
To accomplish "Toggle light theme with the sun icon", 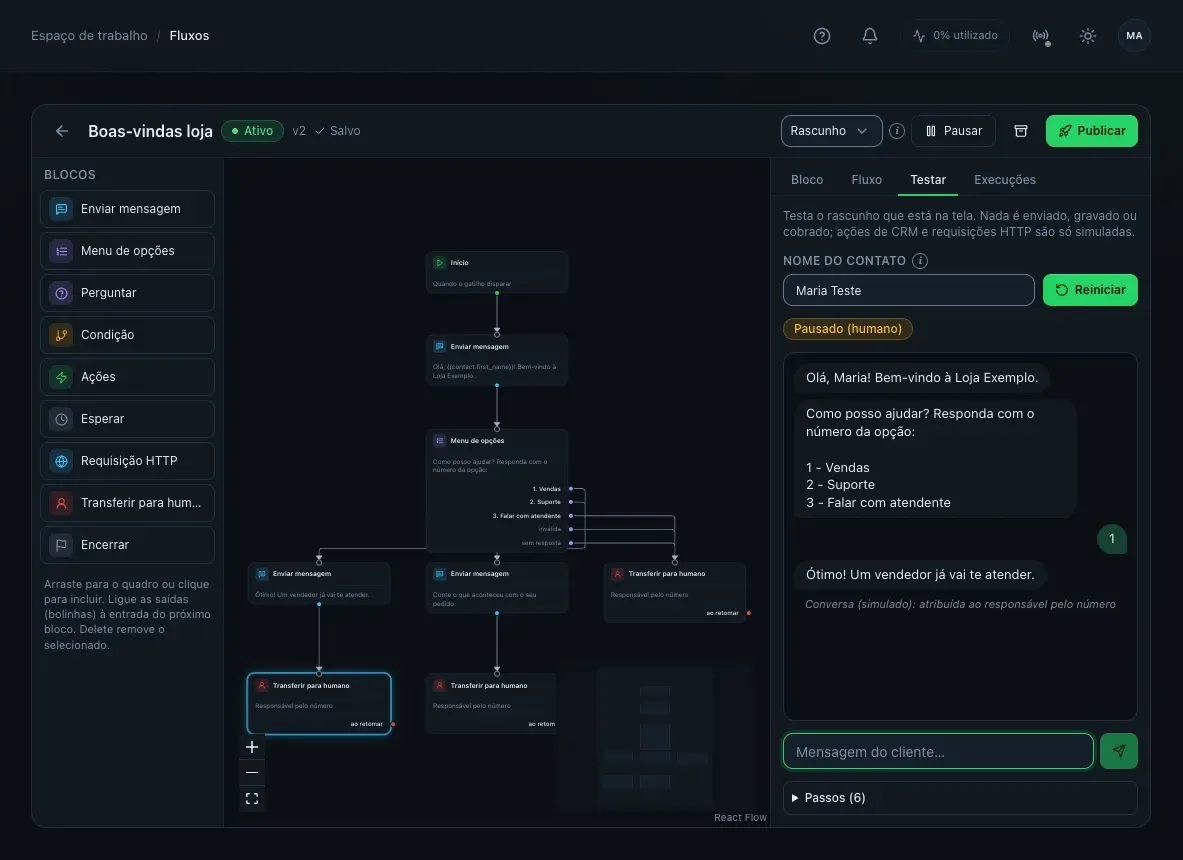I will coord(1087,35).
